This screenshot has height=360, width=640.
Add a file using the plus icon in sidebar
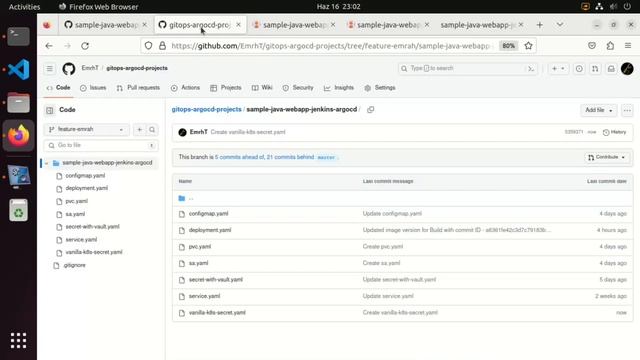pyautogui.click(x=139, y=129)
